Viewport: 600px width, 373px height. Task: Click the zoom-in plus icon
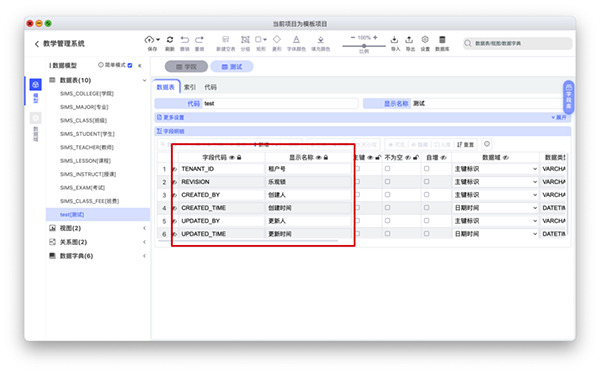tap(375, 37)
